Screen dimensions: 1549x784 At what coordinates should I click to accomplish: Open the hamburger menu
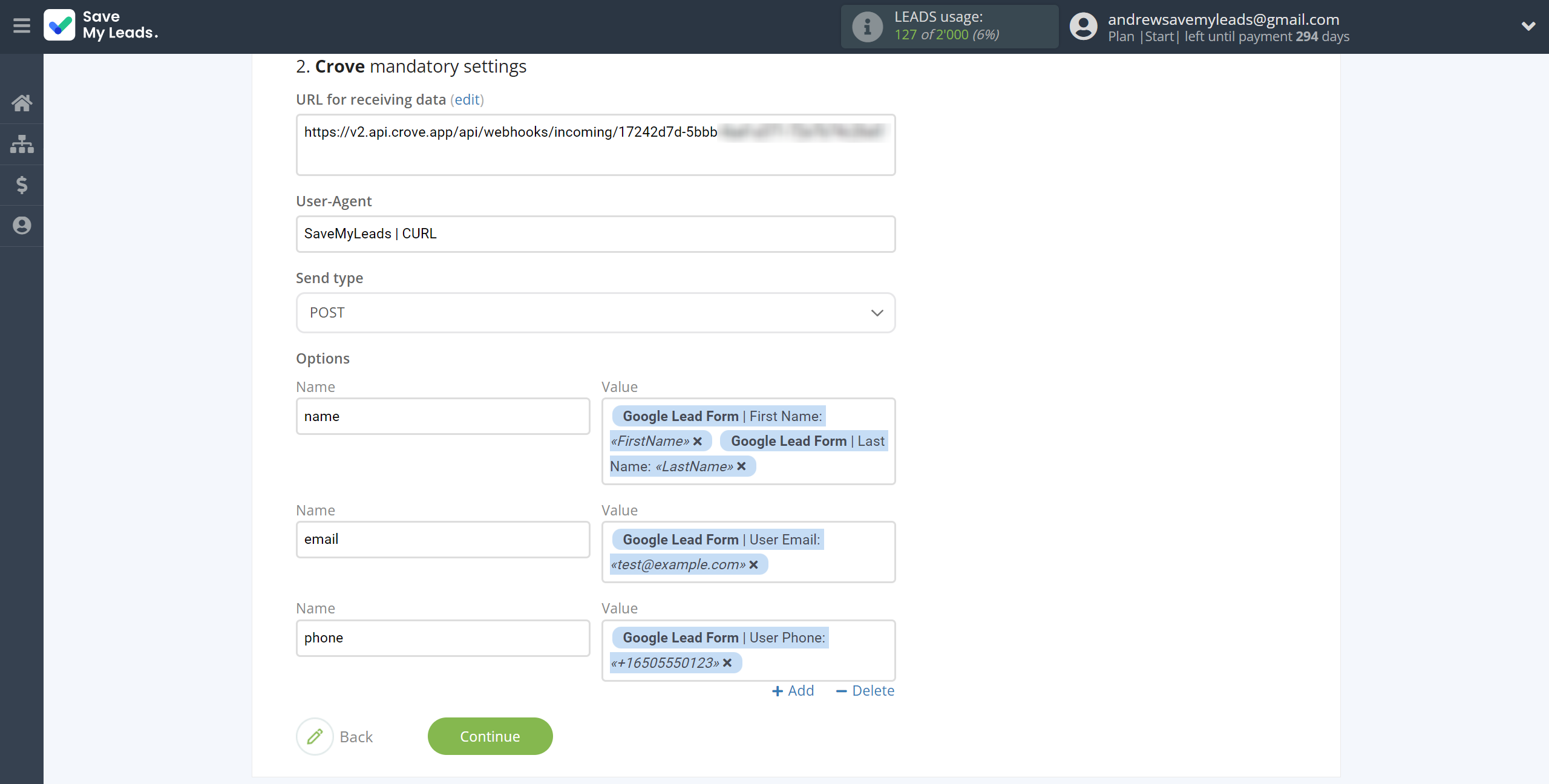click(x=22, y=26)
